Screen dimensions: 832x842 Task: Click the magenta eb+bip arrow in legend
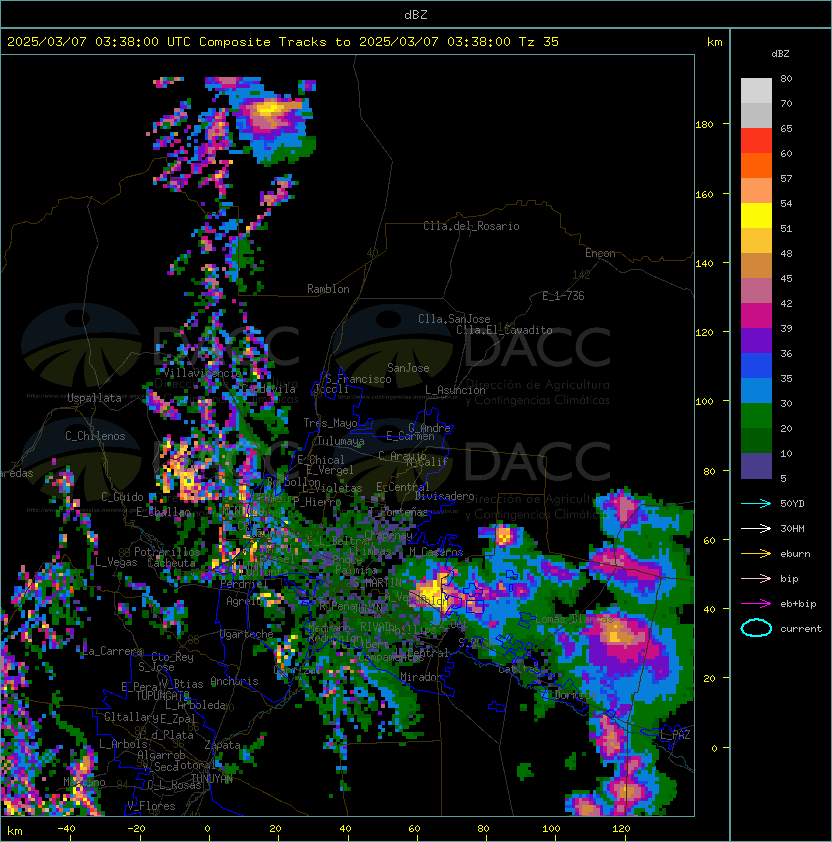(756, 604)
